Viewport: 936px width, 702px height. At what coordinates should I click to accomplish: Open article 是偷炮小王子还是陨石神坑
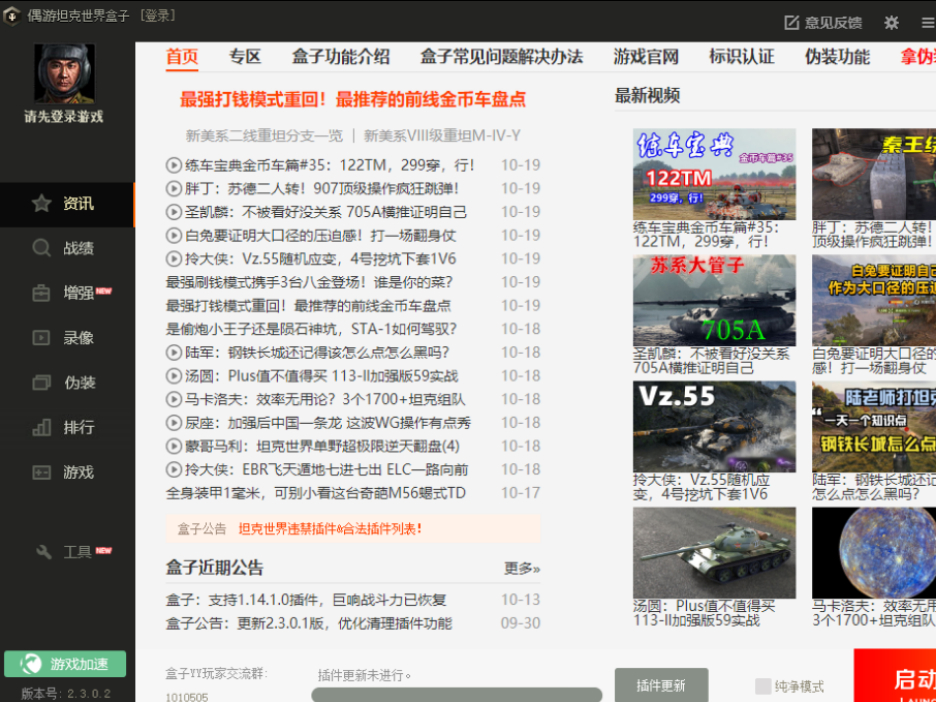pos(311,329)
